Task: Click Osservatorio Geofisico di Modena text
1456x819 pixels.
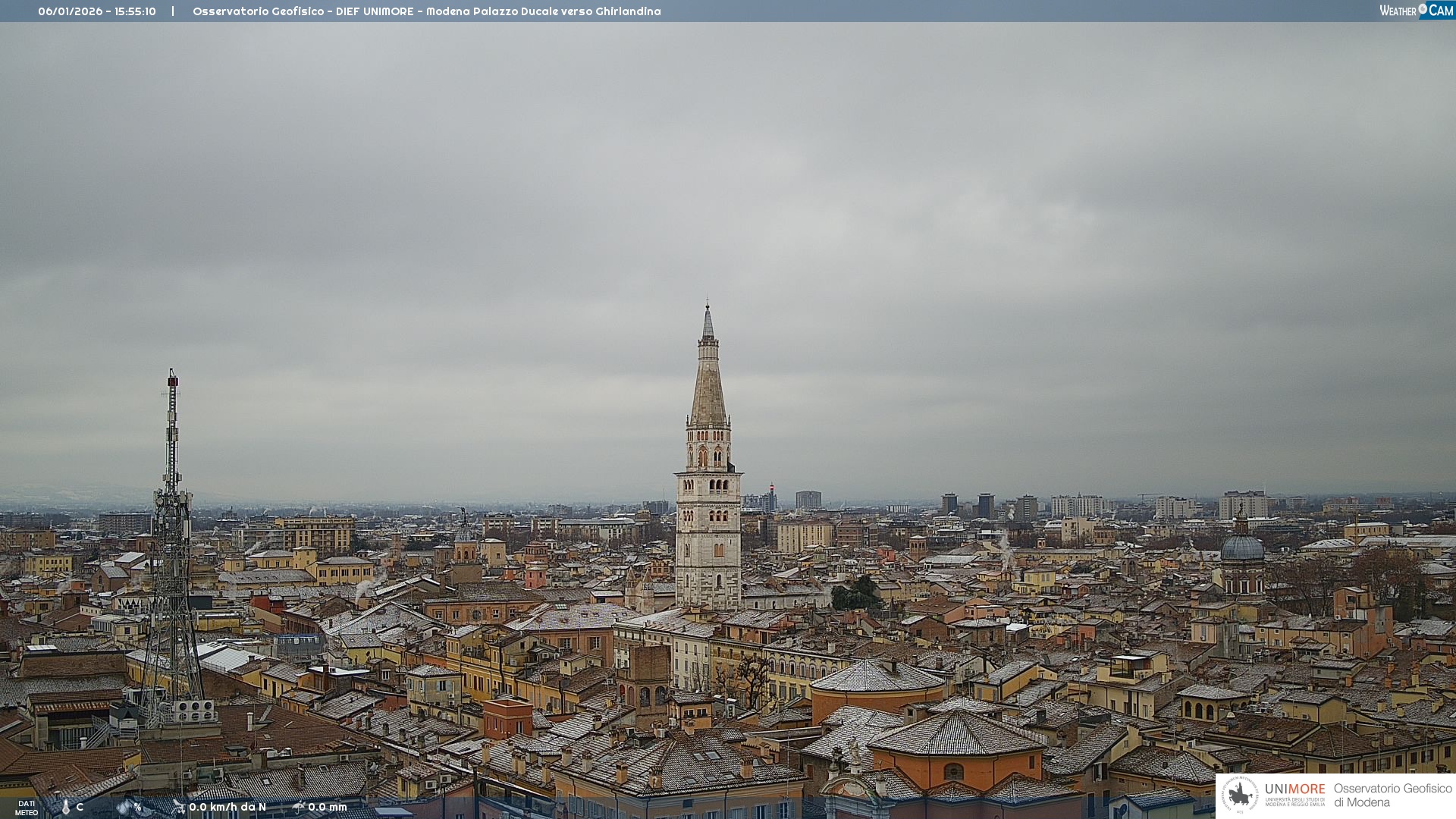Action: [x=1392, y=795]
